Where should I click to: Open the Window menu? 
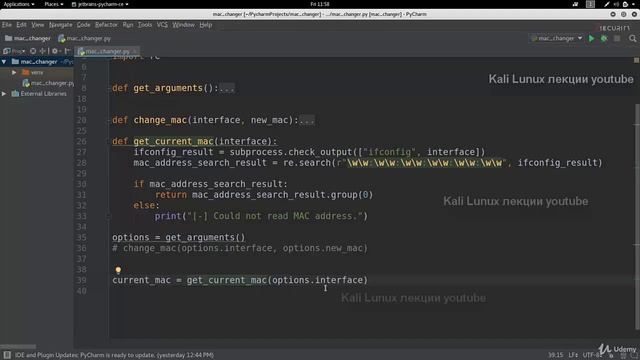pyautogui.click(x=183, y=25)
